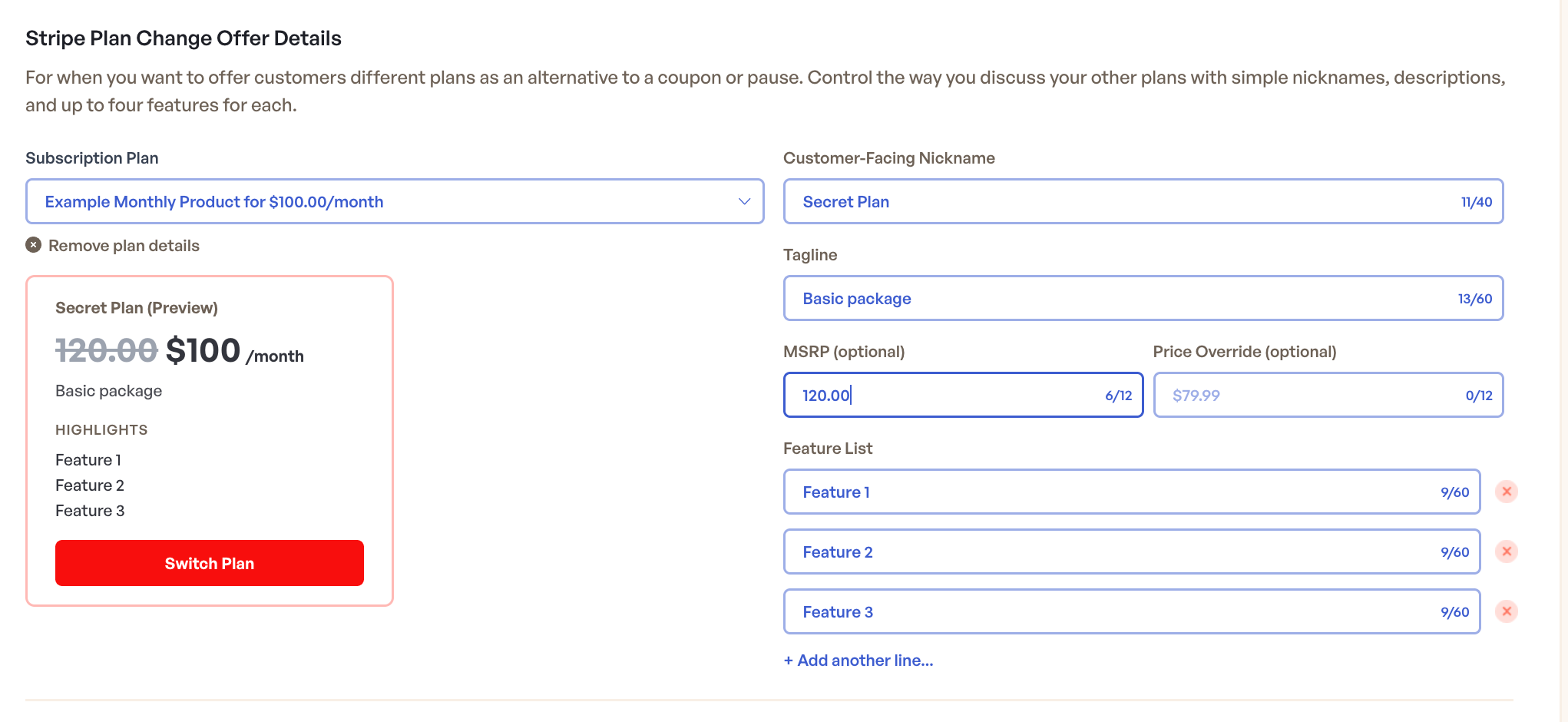Image resolution: width=1568 pixels, height=722 pixels.
Task: Remove the Feature 1 line
Action: tap(1507, 492)
